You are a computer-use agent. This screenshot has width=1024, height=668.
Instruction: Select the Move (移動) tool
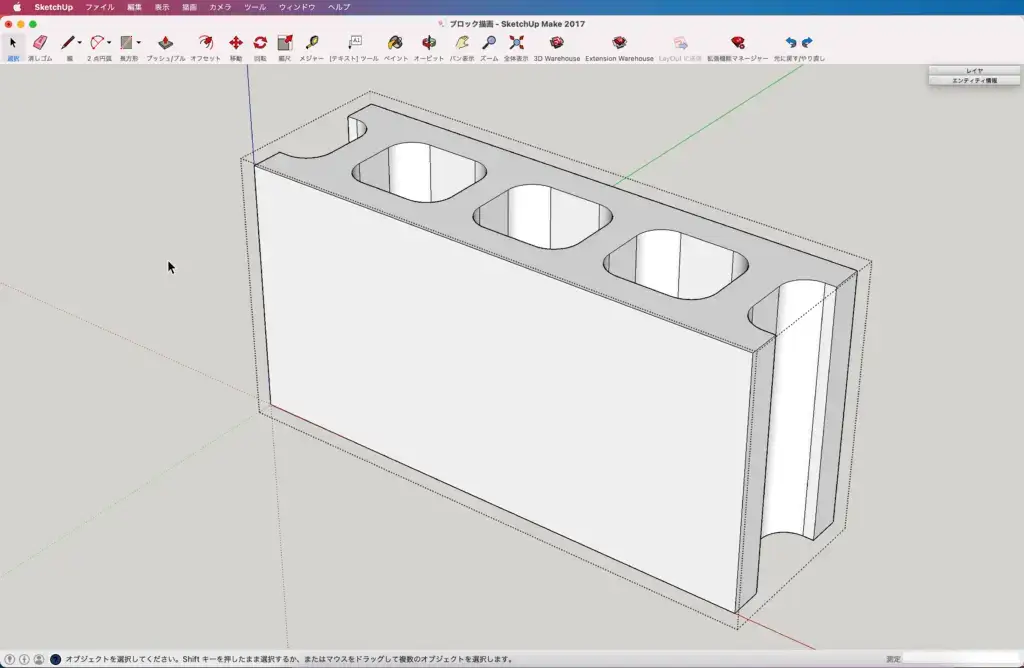(x=236, y=43)
